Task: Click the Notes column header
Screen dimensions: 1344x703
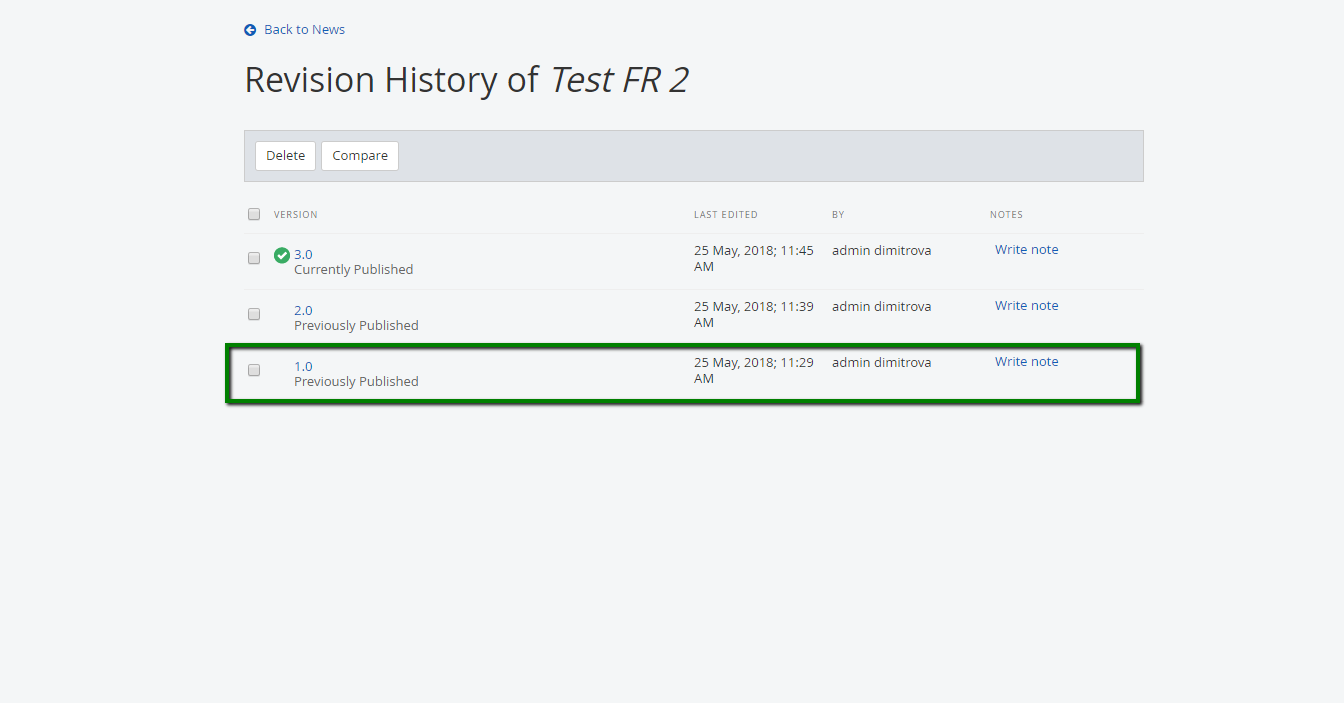Action: tap(1006, 215)
